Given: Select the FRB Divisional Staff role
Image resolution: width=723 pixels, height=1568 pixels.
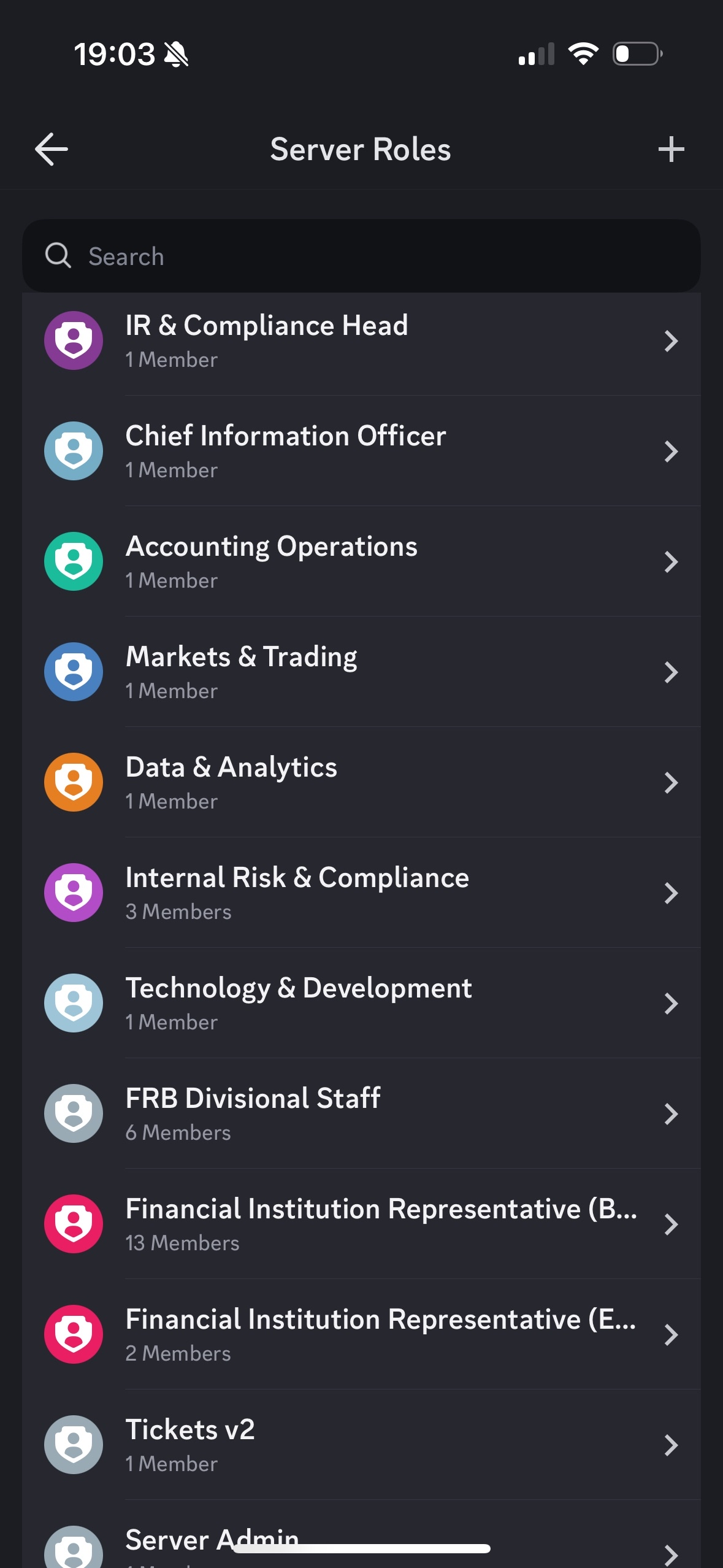Looking at the screenshot, I should 368,1113.
